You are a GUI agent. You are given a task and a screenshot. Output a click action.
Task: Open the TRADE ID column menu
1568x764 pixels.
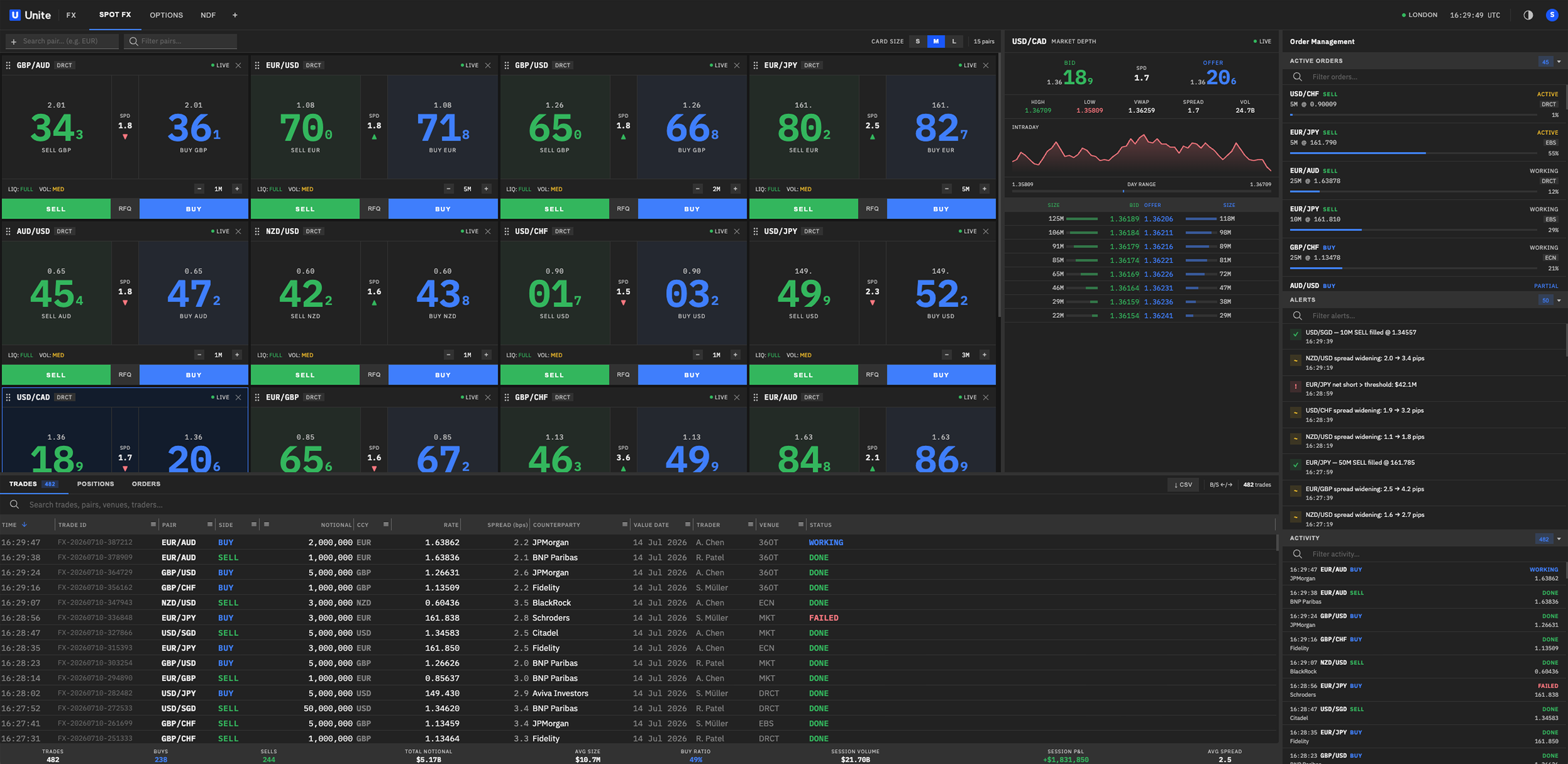click(x=153, y=524)
